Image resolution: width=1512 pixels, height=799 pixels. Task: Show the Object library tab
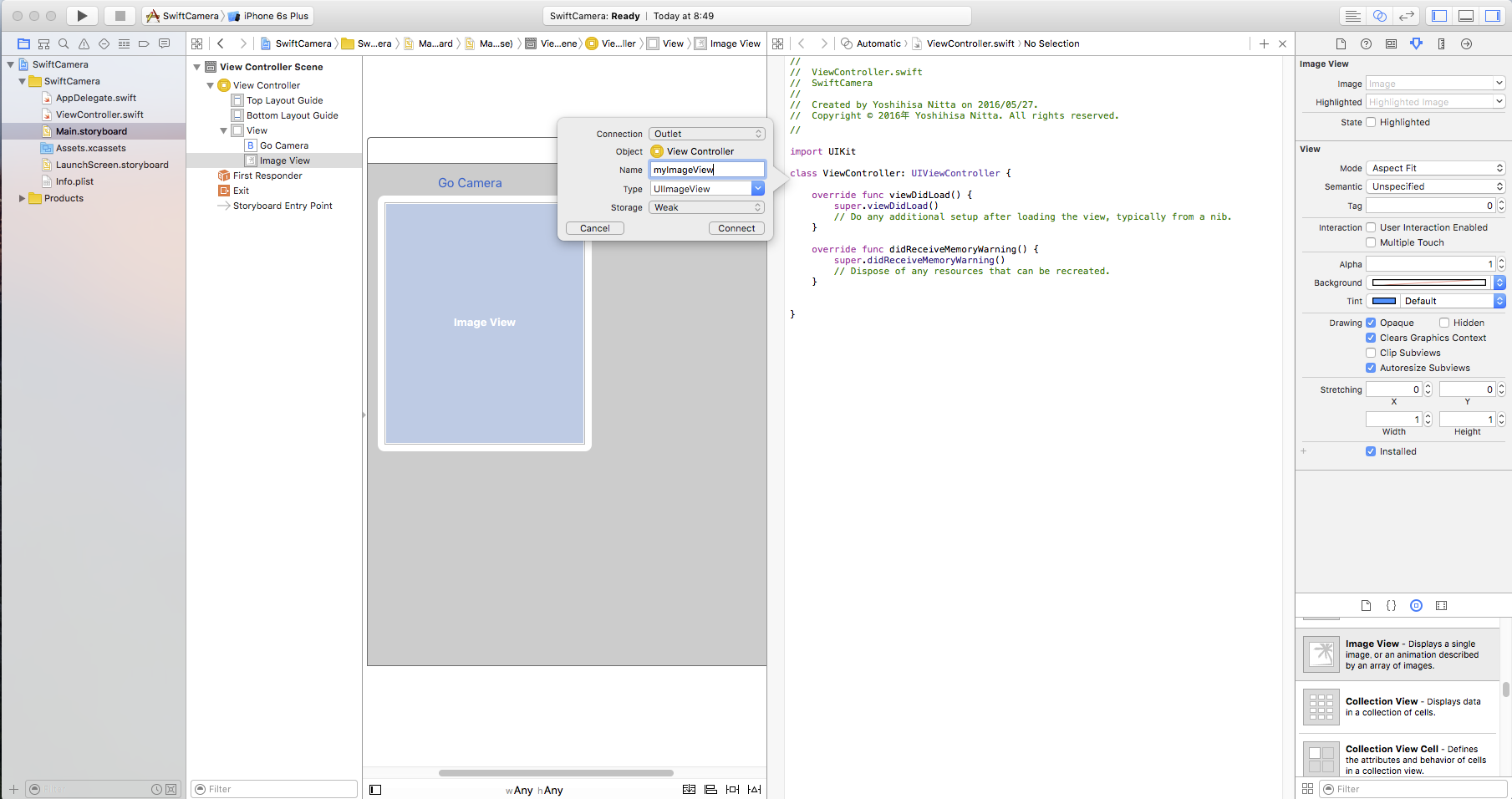1416,606
